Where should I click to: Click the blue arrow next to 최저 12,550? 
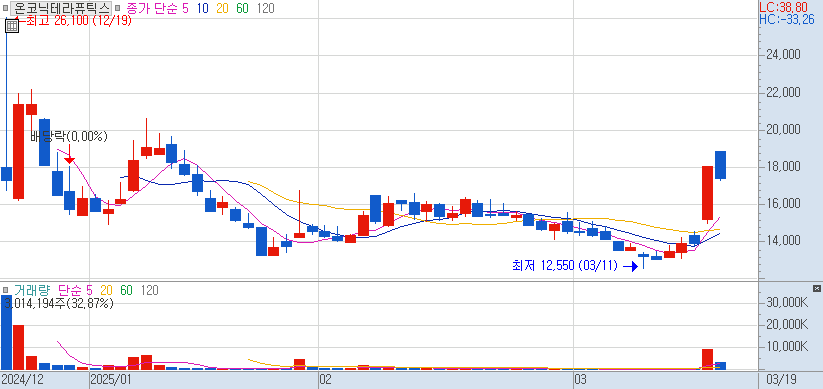tap(630, 267)
